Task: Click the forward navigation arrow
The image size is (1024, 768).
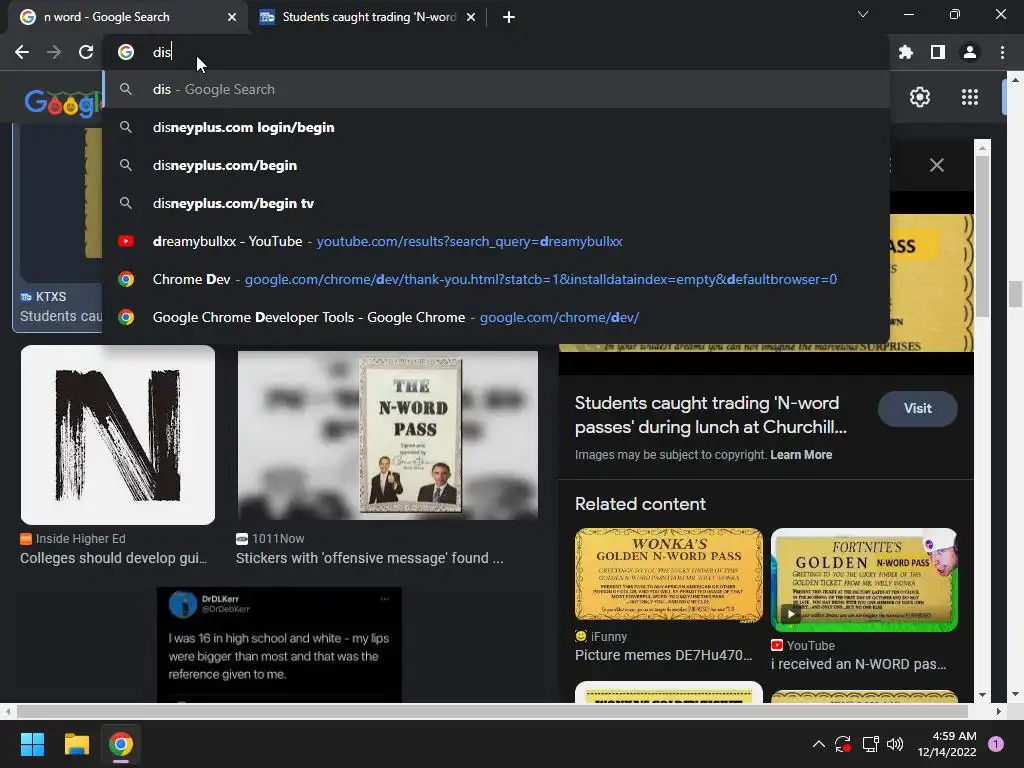Action: (x=54, y=52)
